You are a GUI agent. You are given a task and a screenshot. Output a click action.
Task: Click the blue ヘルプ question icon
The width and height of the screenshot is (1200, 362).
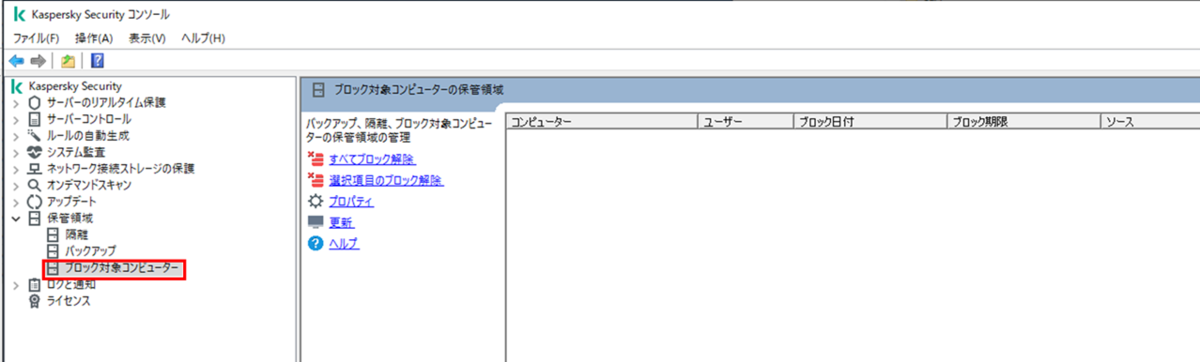pyautogui.click(x=316, y=244)
